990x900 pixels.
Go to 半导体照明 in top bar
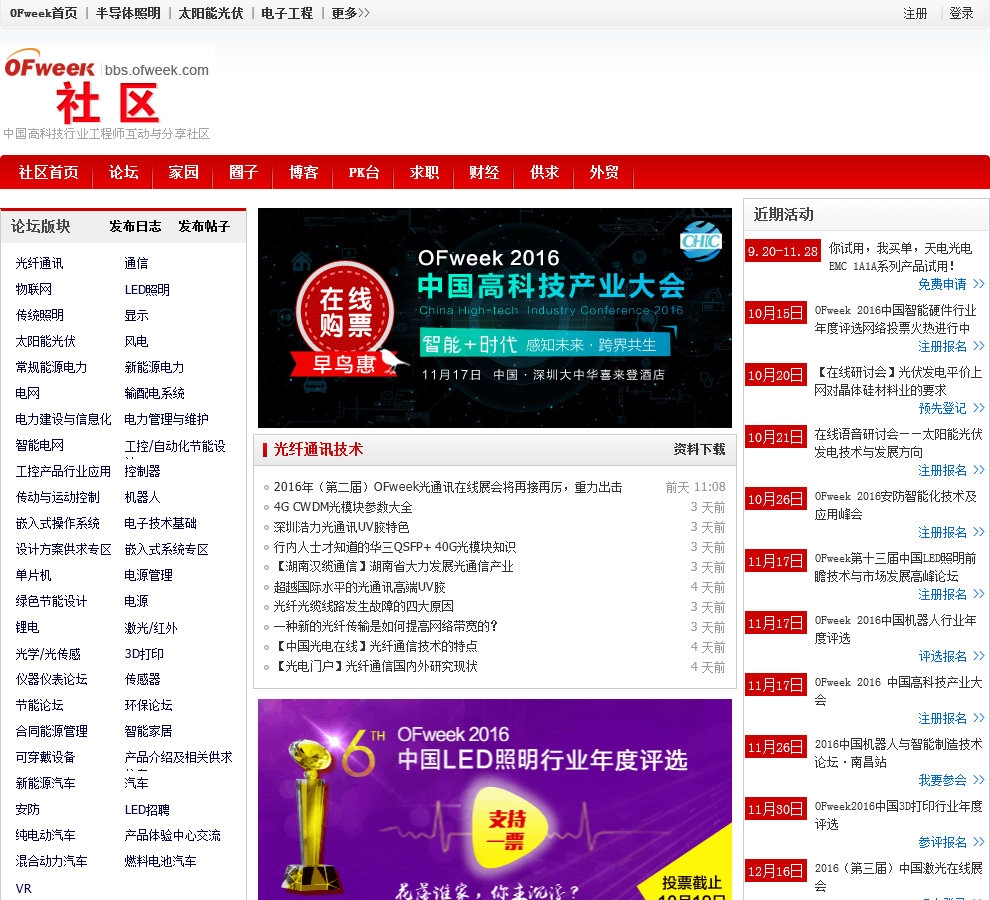128,13
